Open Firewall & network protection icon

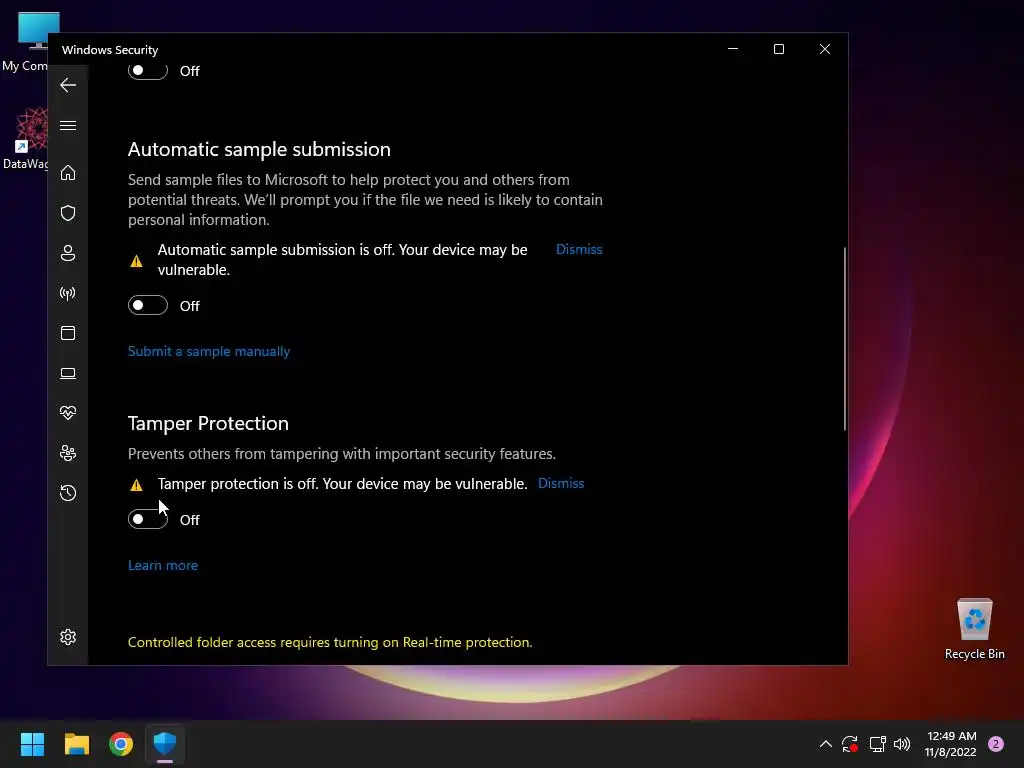(68, 293)
